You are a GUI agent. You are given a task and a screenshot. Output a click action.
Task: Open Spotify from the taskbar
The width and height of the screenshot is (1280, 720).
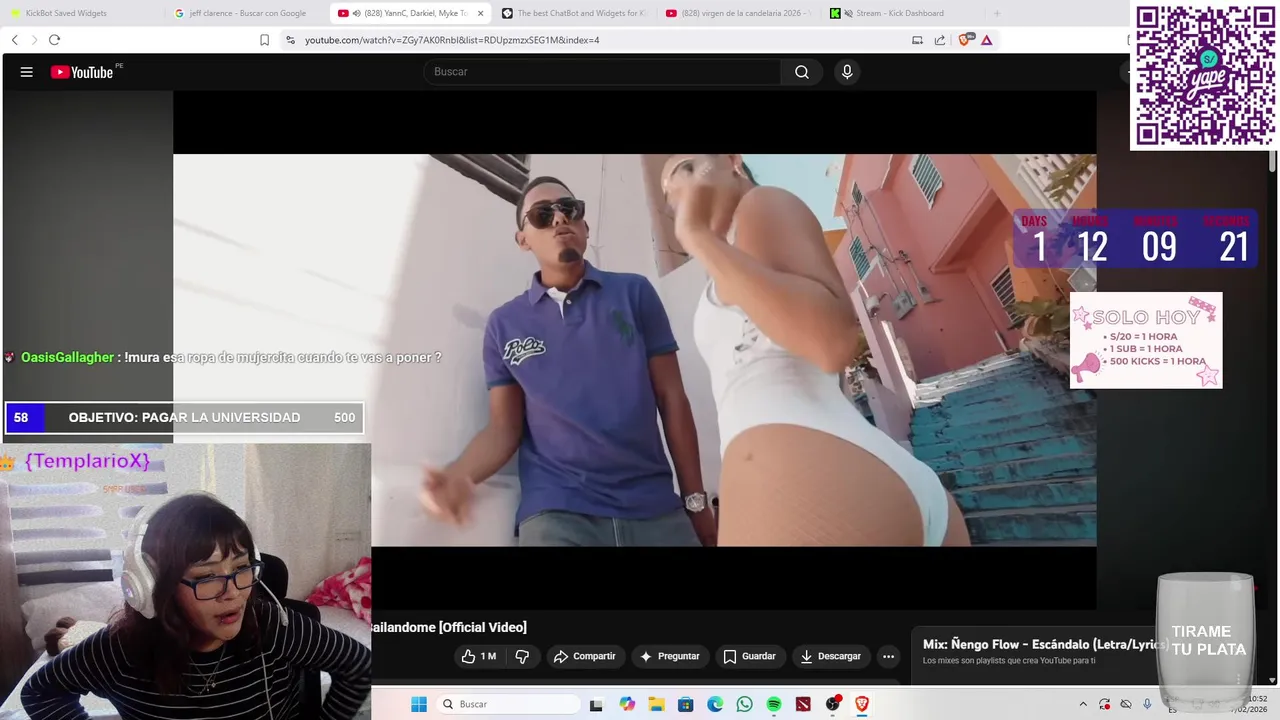(774, 704)
